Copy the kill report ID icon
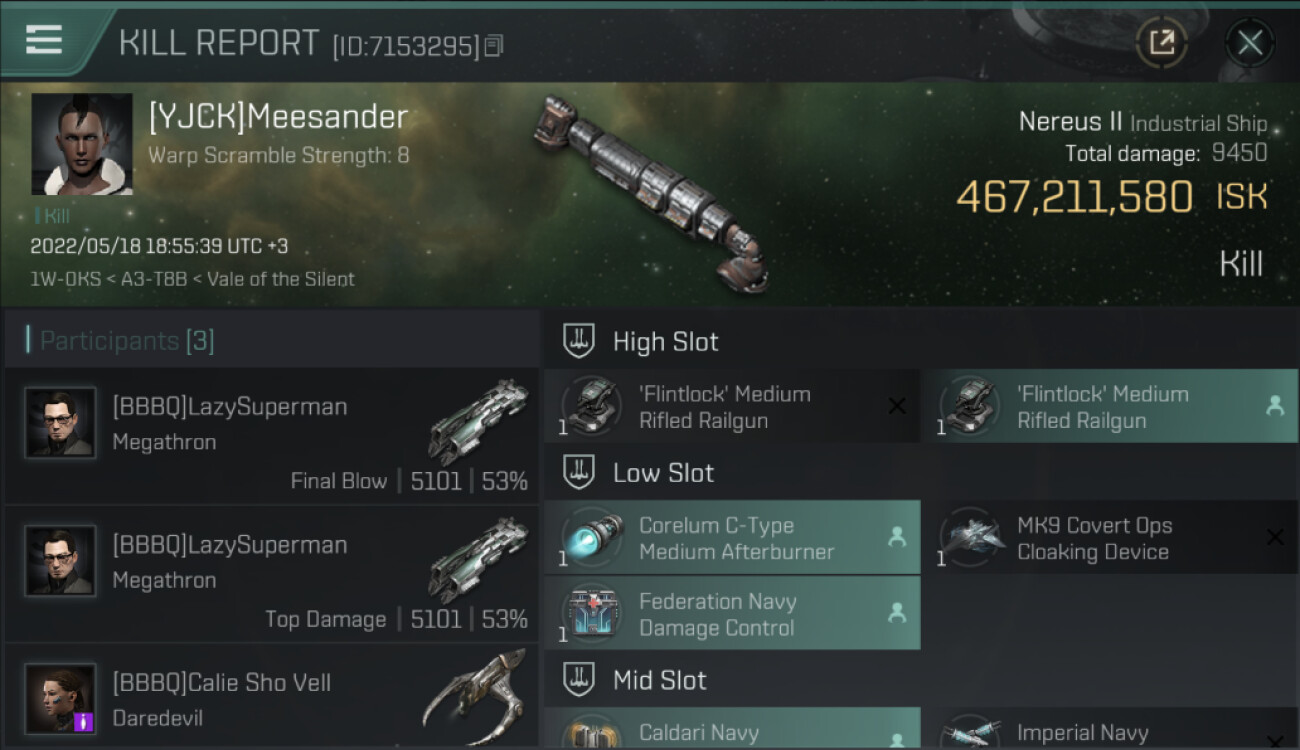 coord(493,46)
